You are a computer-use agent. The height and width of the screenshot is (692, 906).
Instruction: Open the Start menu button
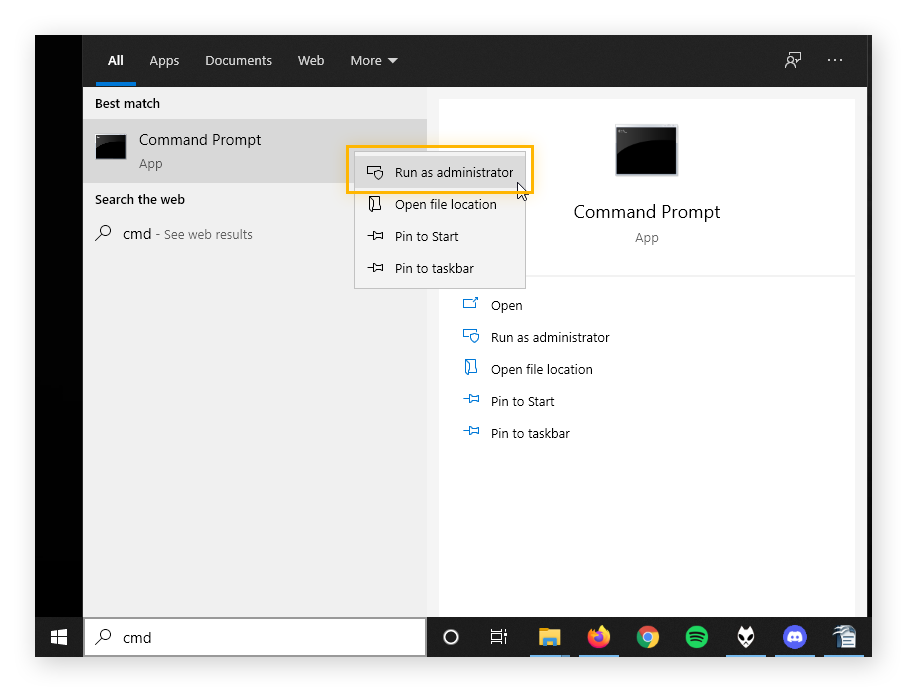[57, 637]
